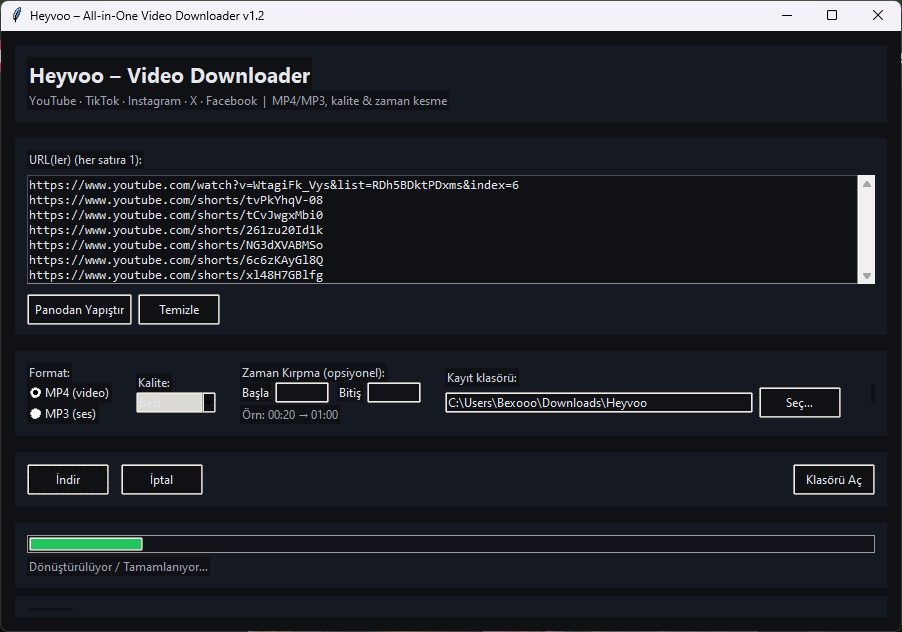Click the URL list scroll down arrow

point(866,275)
